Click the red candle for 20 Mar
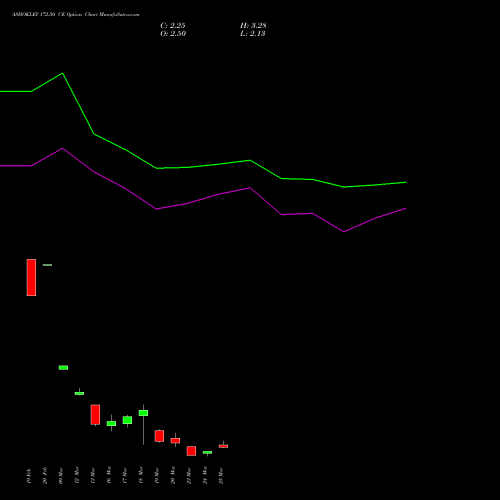The width and height of the screenshot is (500, 500). click(175, 441)
